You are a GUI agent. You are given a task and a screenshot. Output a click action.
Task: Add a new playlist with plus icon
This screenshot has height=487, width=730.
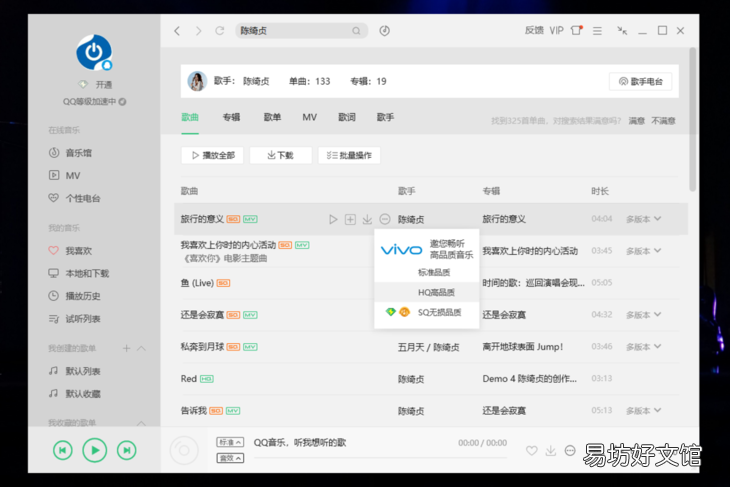click(x=126, y=348)
